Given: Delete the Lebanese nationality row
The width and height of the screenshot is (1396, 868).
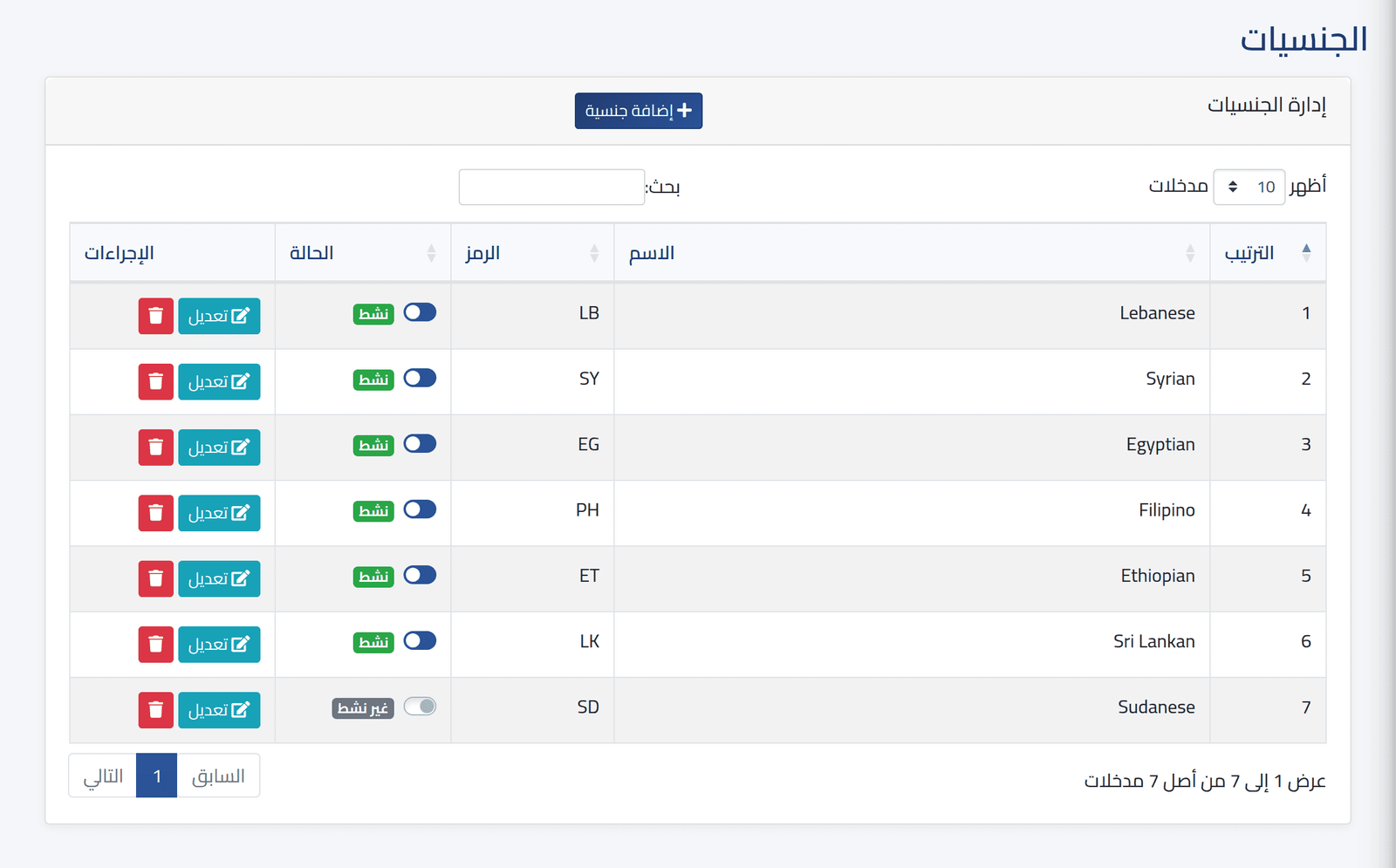Looking at the screenshot, I should pyautogui.click(x=156, y=316).
